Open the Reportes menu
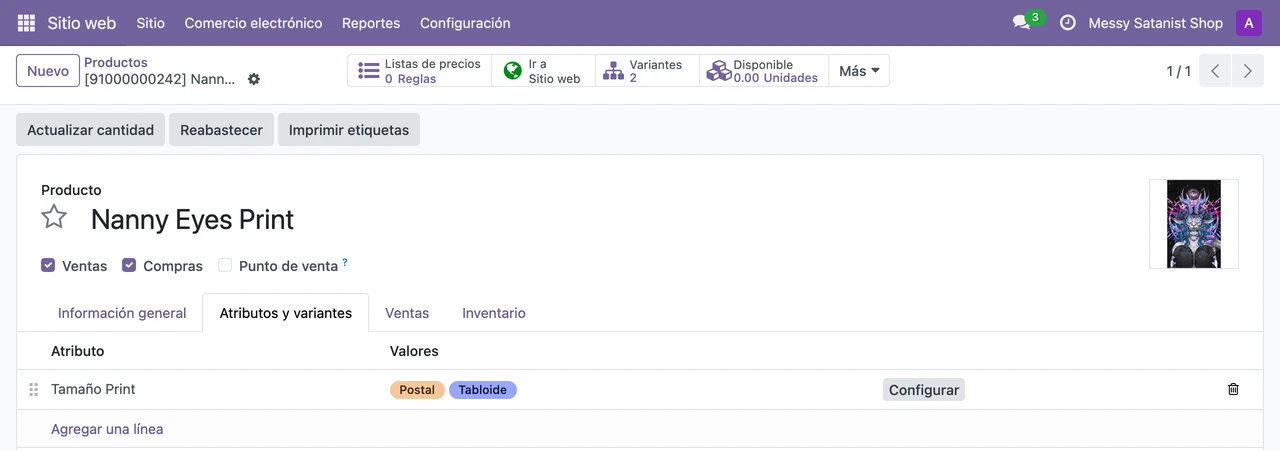The image size is (1280, 450). point(371,23)
